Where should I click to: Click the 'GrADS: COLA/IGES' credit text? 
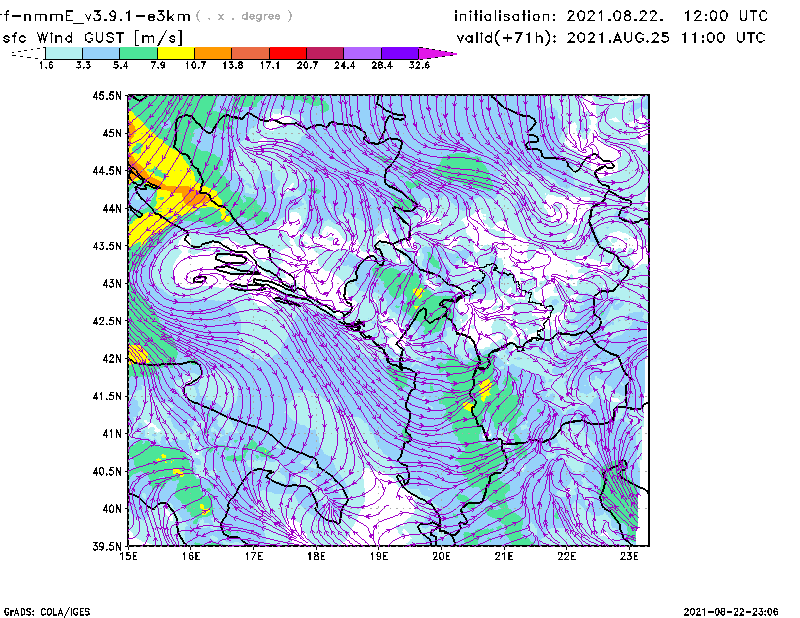click(47, 612)
